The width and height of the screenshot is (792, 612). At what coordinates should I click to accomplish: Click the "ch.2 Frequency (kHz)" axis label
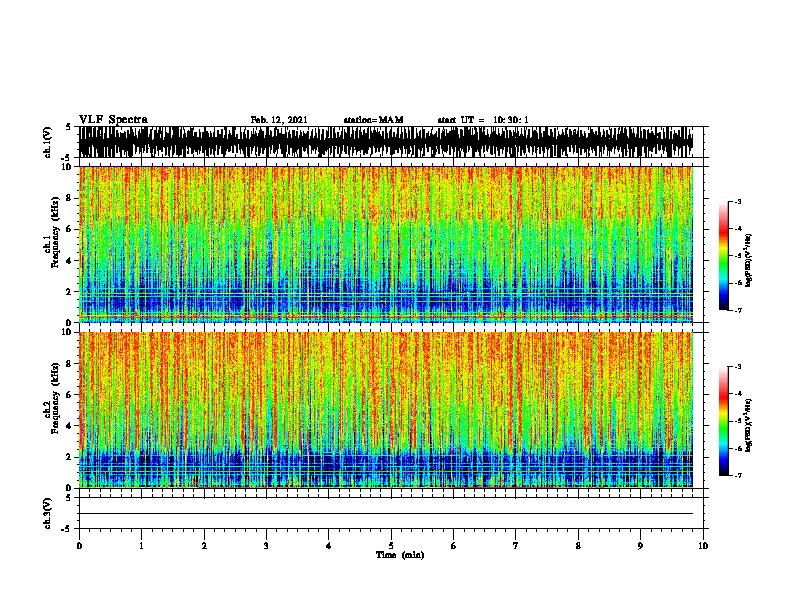[x=51, y=398]
